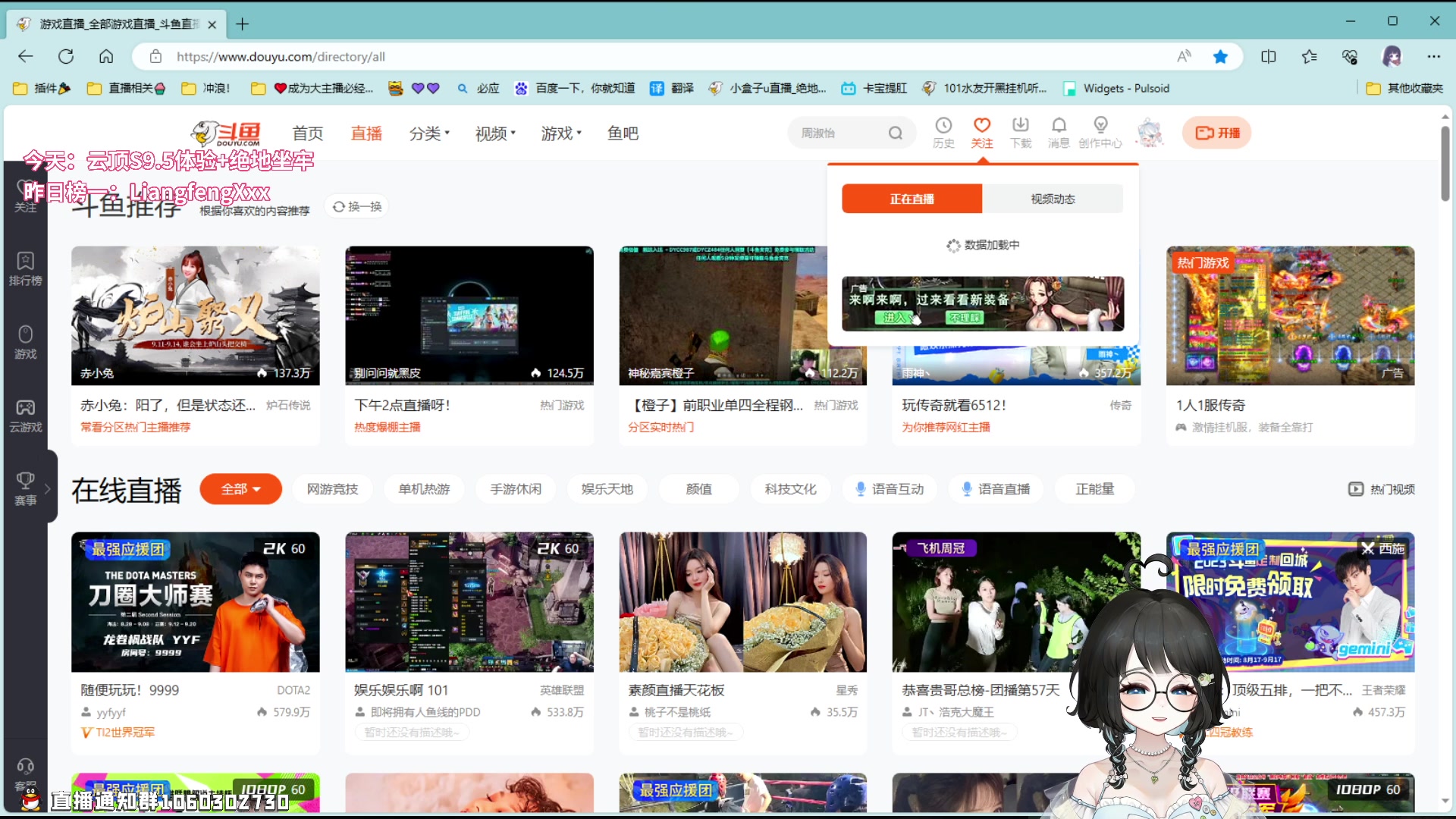Go to the 鱼吧 menu item

(622, 133)
